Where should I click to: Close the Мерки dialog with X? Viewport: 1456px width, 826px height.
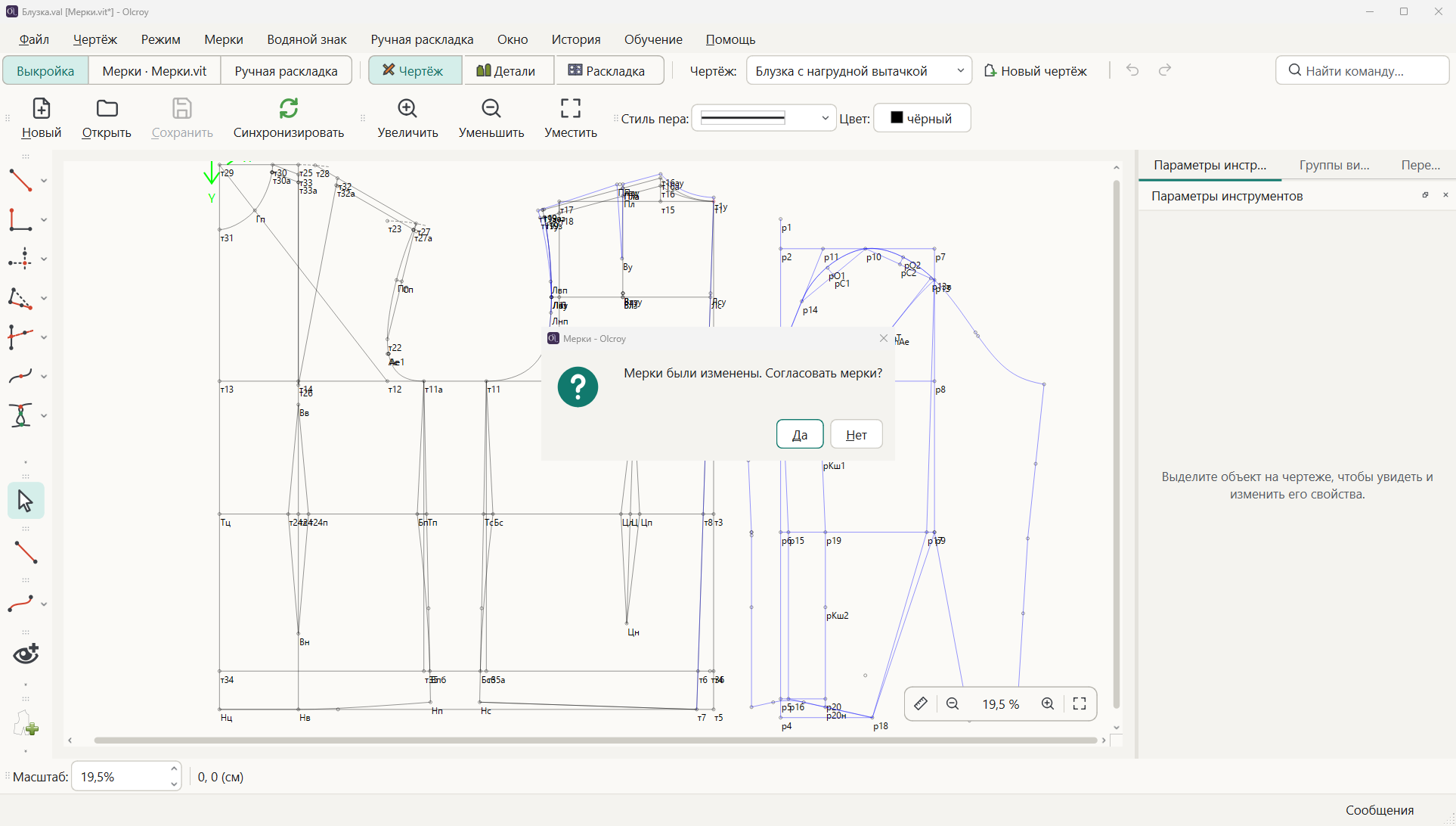pos(884,338)
